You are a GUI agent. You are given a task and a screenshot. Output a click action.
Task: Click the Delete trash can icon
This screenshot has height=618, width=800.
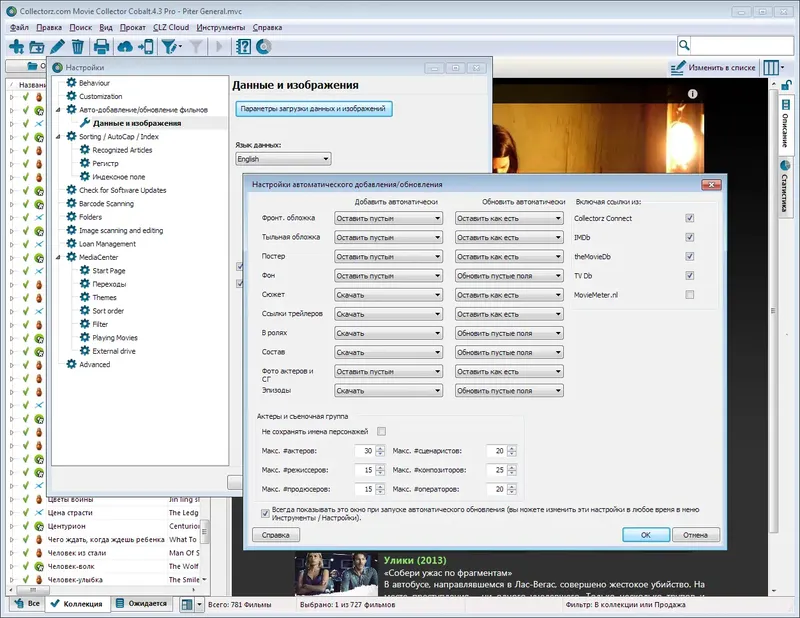tap(78, 47)
